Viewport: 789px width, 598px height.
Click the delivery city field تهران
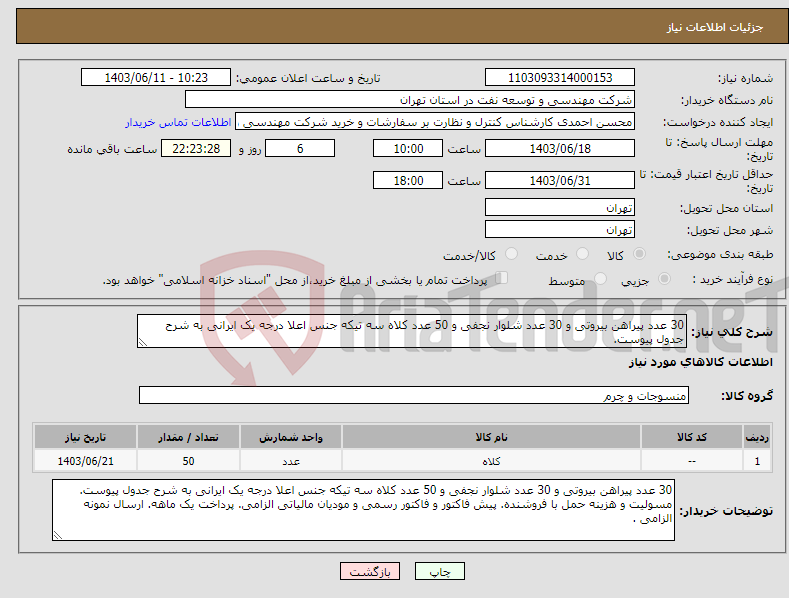pos(560,230)
